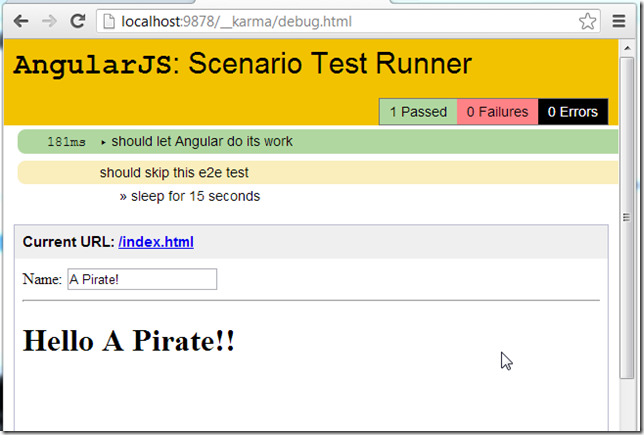Expand the triangle before 'should let Angular do its work'
Image resolution: width=644 pixels, height=435 pixels.
103,142
